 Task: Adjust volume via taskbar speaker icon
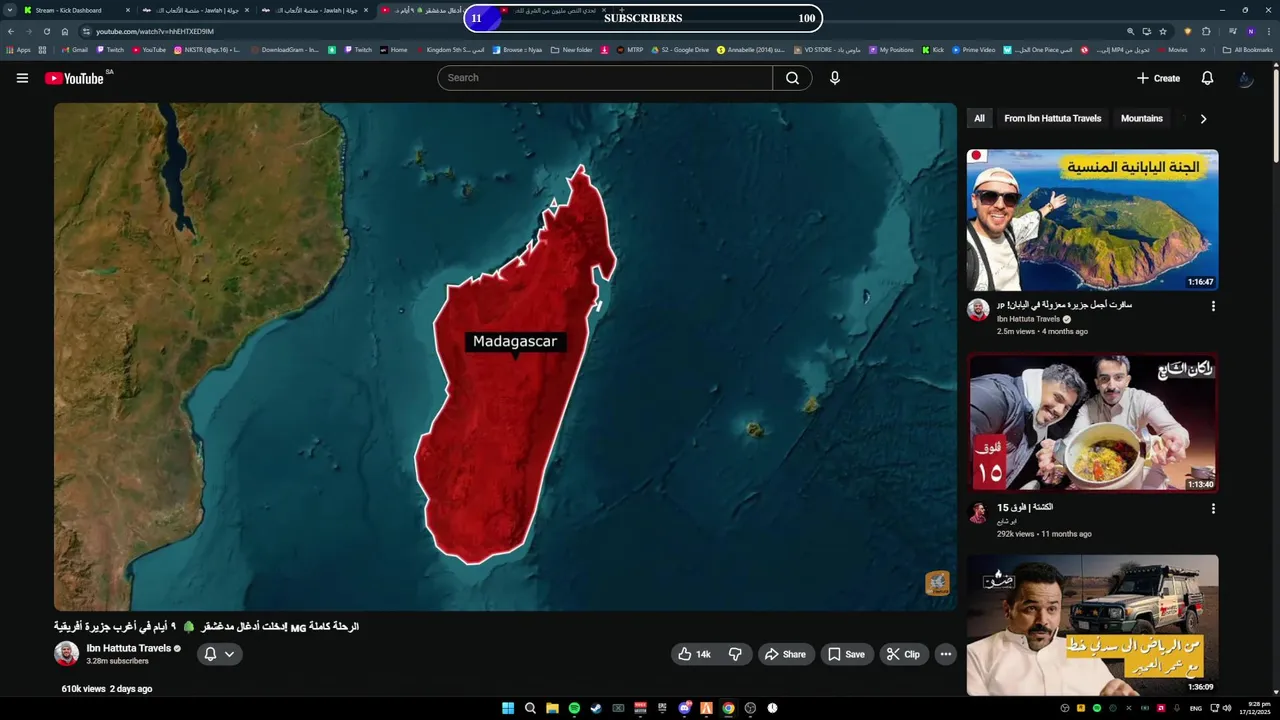tap(1228, 708)
